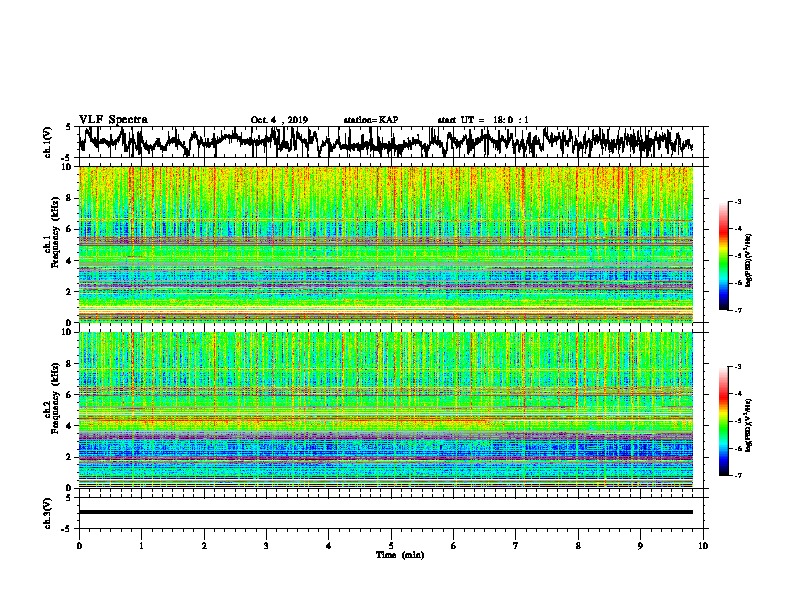Click the ch.3(V) axis label
The width and height of the screenshot is (792, 612).
[x=48, y=513]
